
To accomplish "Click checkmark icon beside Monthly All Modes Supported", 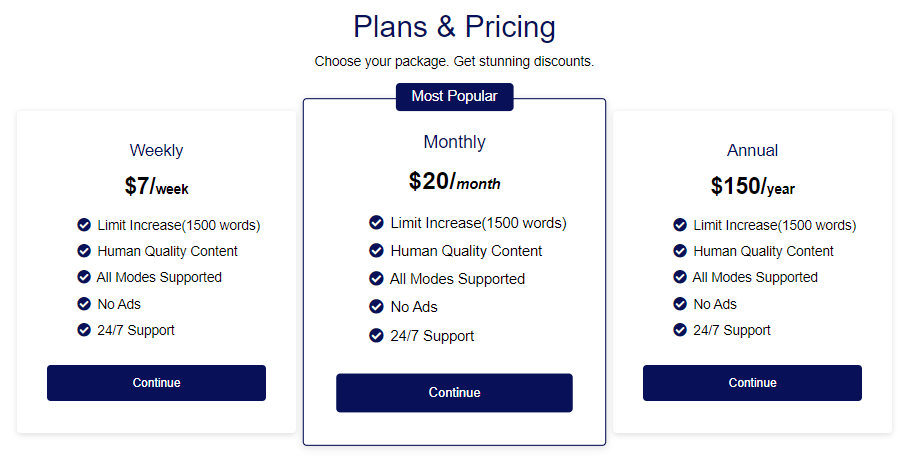I will point(376,279).
